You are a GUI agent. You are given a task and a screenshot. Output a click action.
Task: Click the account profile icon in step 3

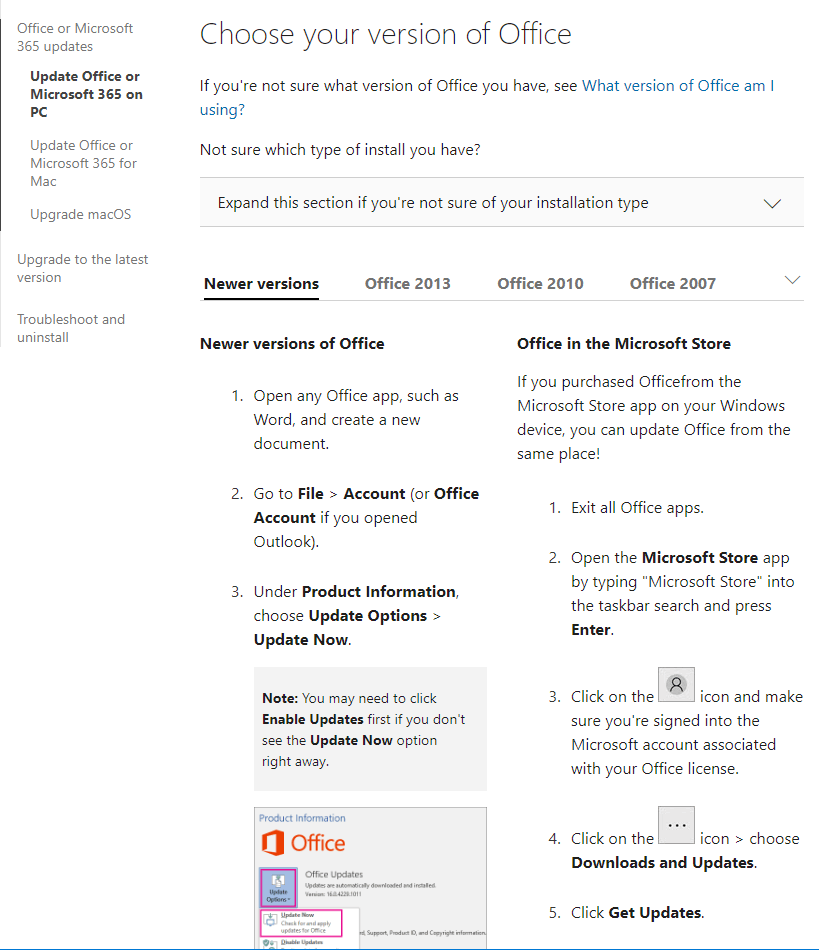point(677,684)
